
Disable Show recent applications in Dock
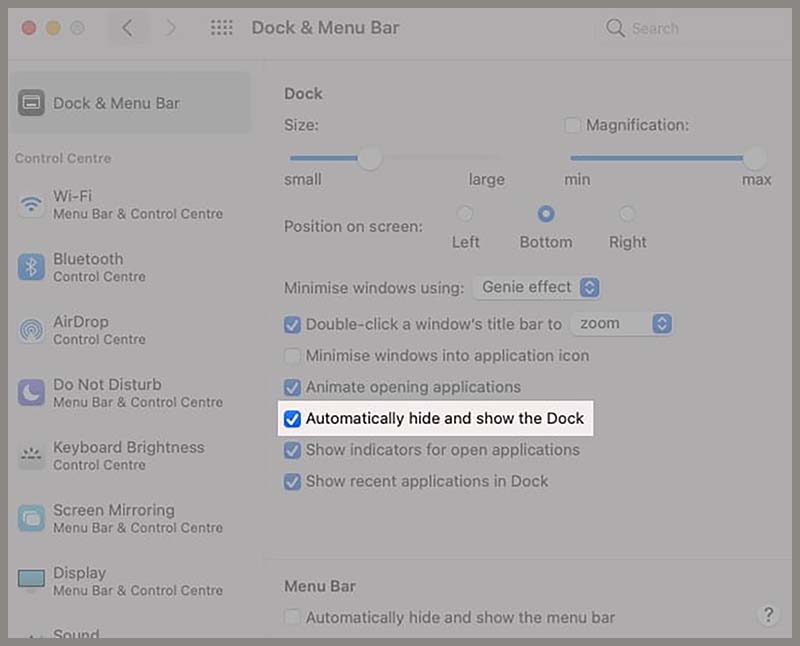293,481
